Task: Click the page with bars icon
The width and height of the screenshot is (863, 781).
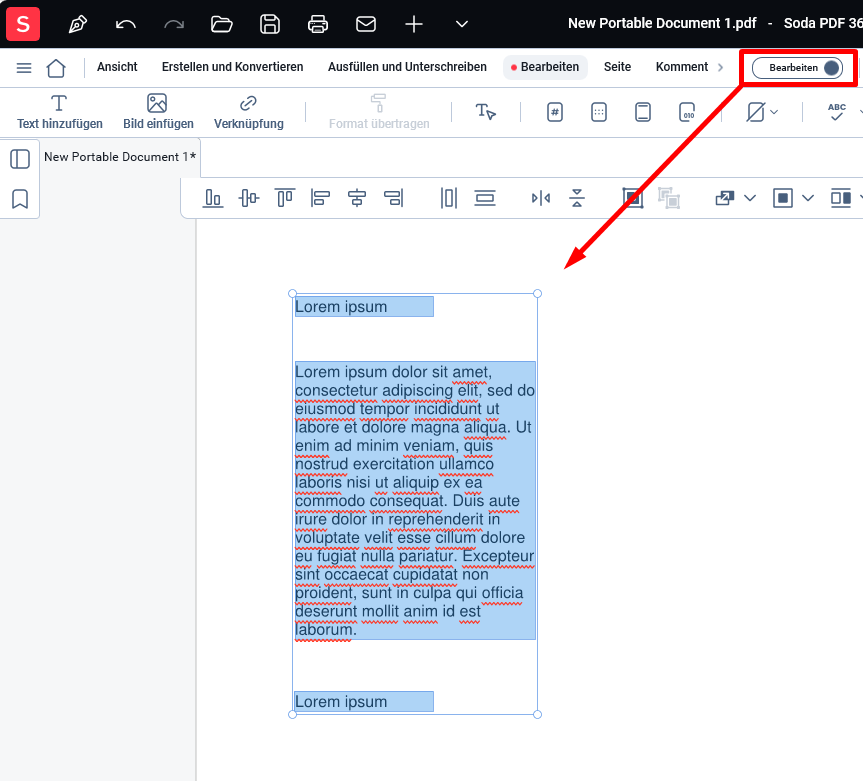Action: coord(643,112)
